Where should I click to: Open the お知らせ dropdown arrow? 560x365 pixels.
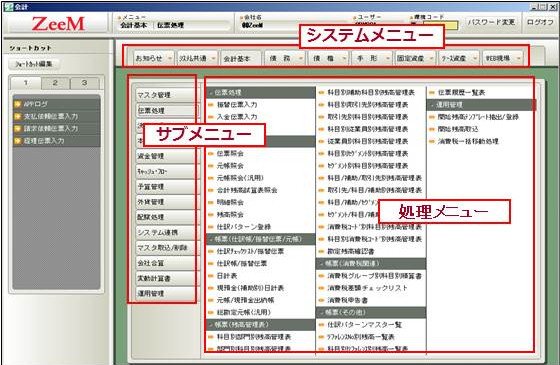tap(170, 58)
